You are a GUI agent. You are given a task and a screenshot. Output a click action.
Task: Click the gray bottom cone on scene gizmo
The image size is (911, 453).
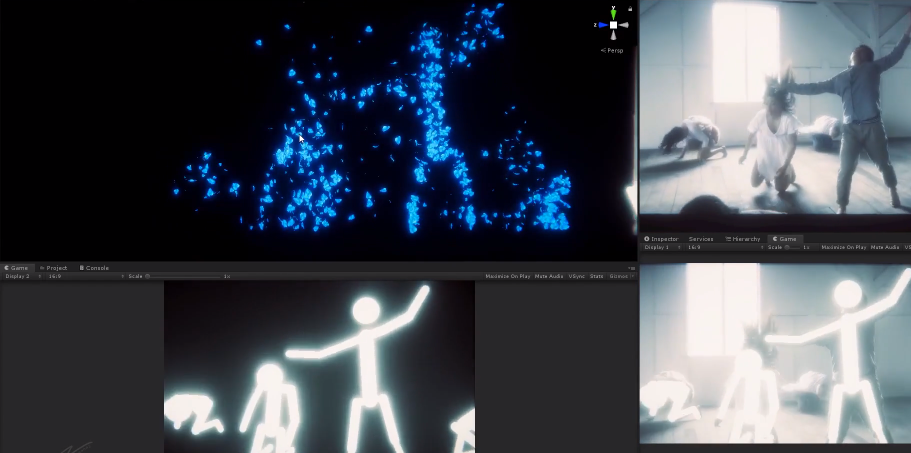pyautogui.click(x=613, y=36)
